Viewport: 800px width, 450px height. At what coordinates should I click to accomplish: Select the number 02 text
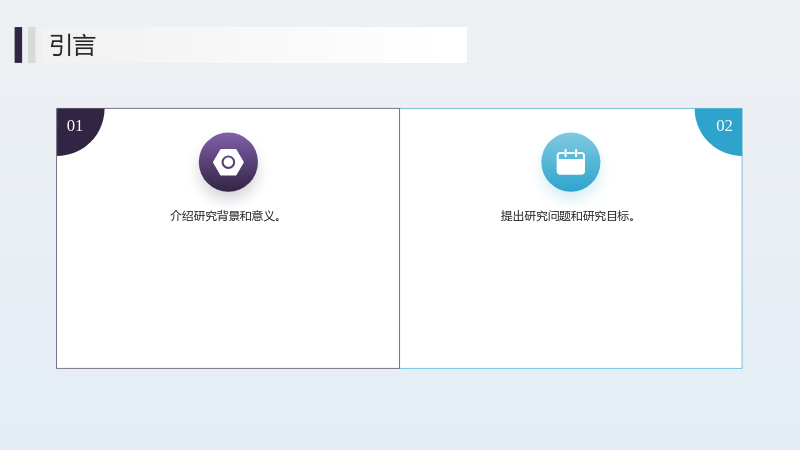(724, 126)
